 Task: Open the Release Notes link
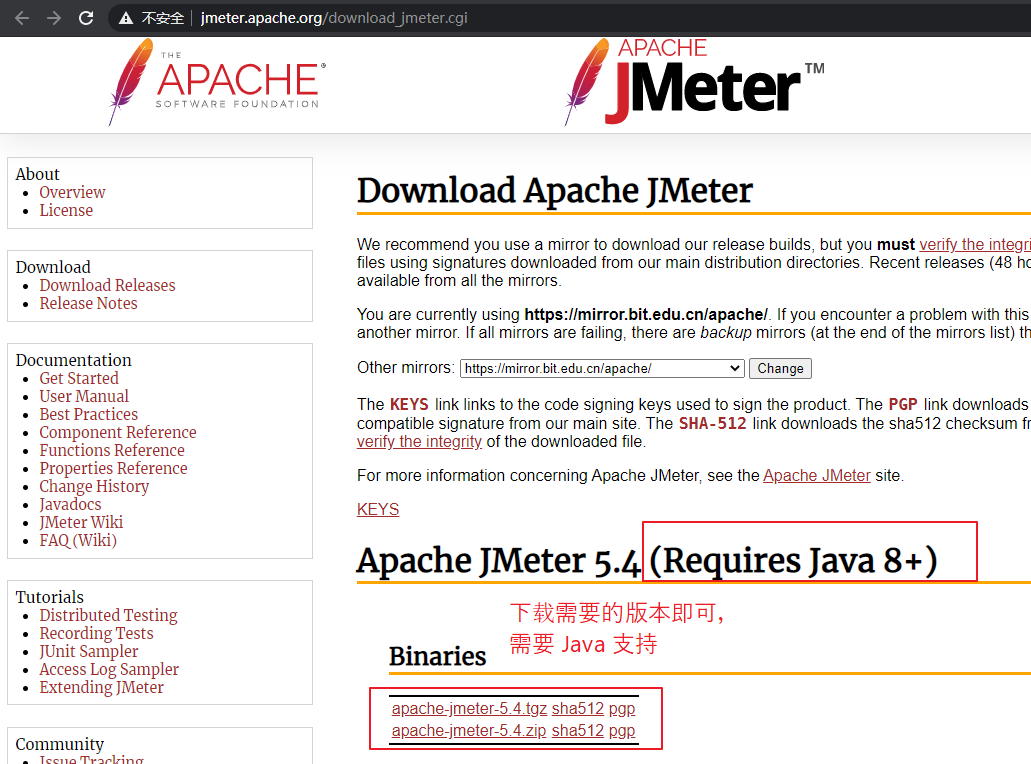point(88,303)
